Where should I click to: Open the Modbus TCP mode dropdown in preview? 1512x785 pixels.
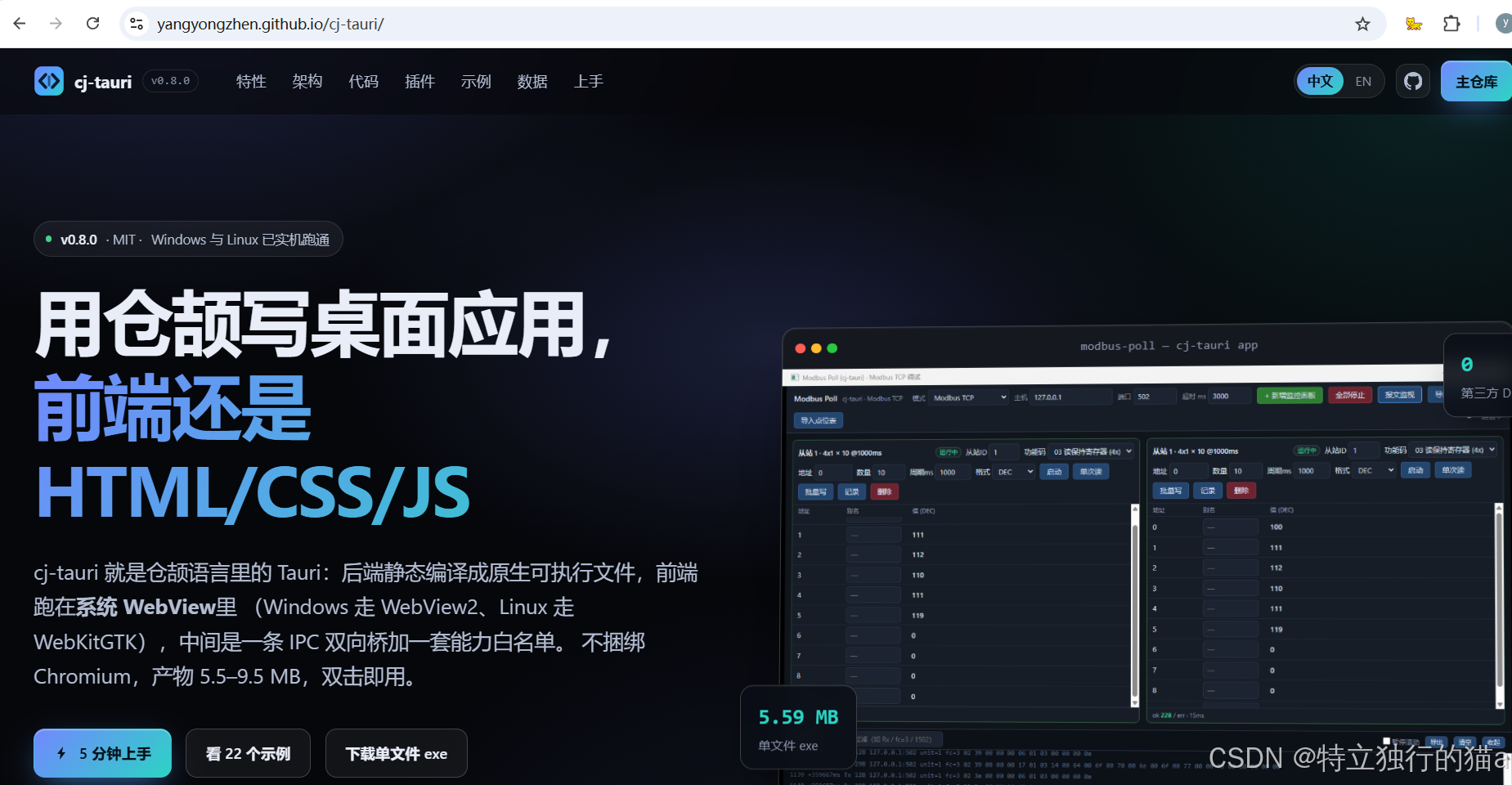[970, 397]
